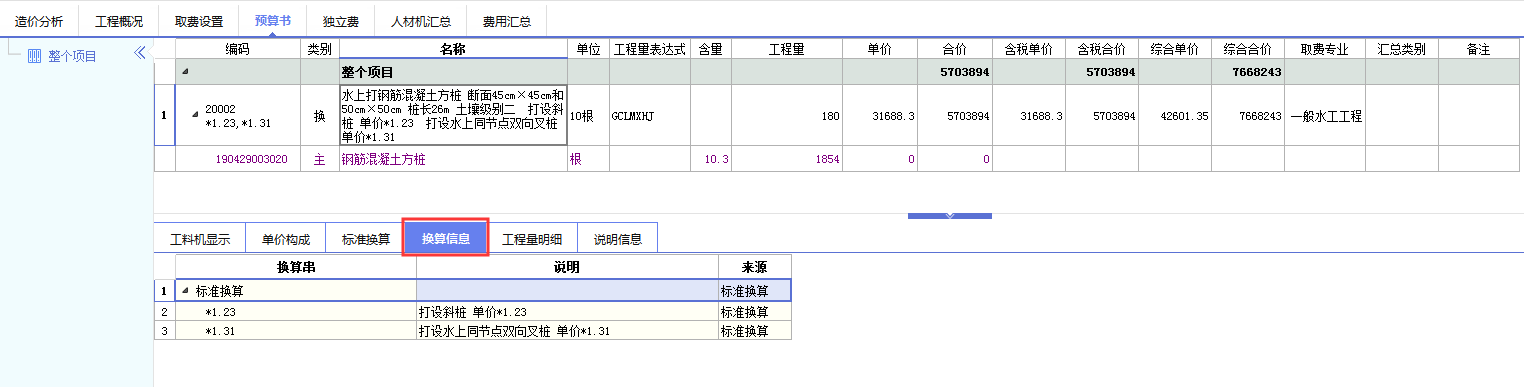Screen dimensions: 1524x387
Task: Select the 换算信息 bottom tab
Action: coord(446,238)
